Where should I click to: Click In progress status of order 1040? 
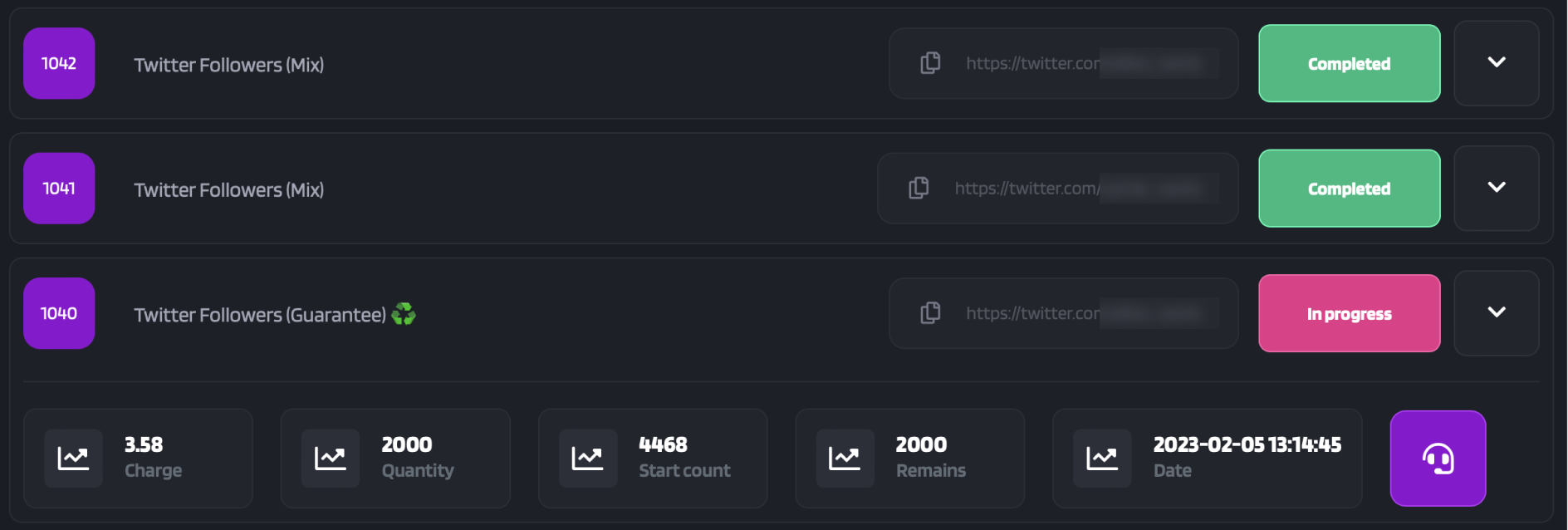click(1350, 313)
